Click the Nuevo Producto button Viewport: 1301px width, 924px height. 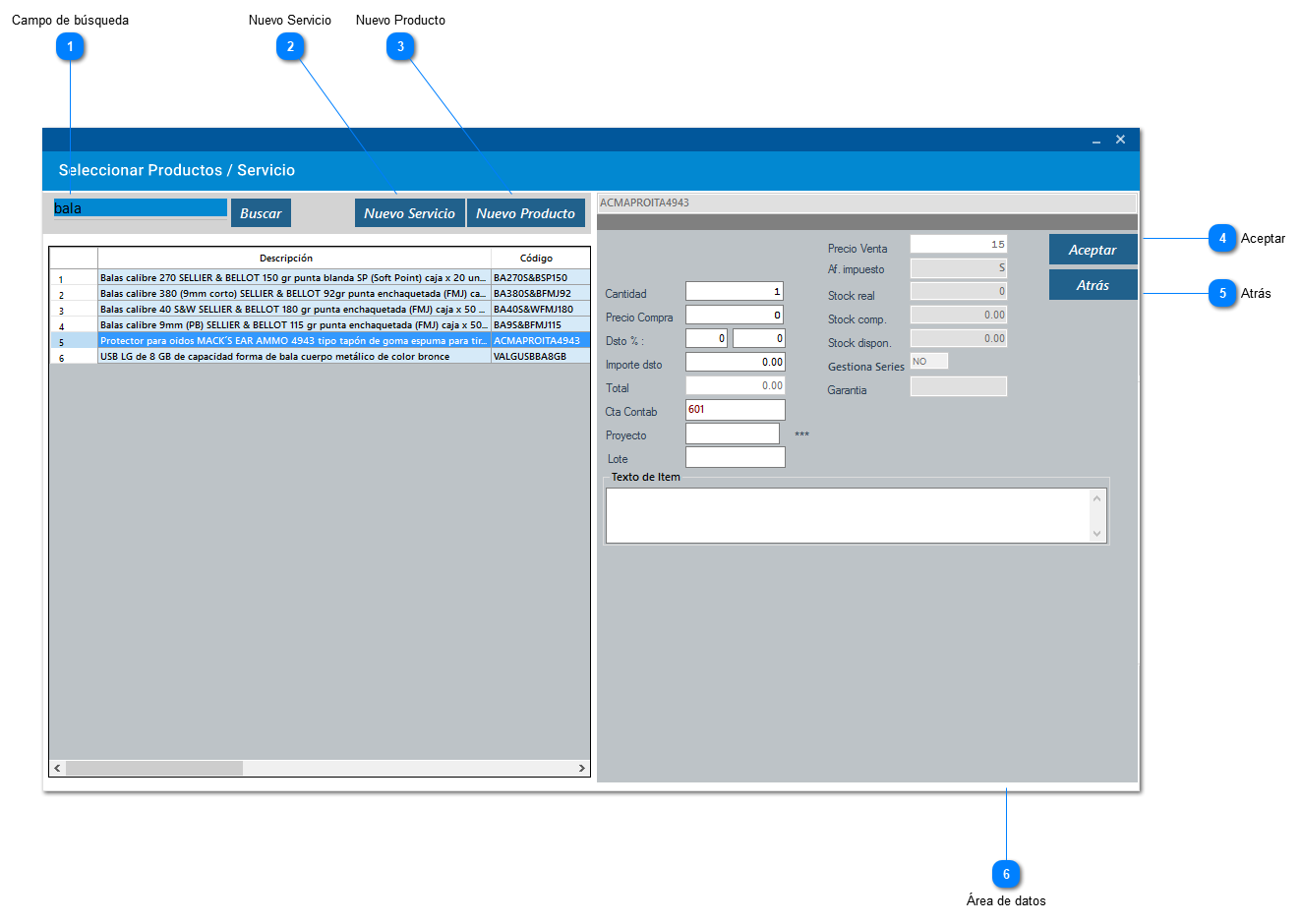pyautogui.click(x=526, y=213)
